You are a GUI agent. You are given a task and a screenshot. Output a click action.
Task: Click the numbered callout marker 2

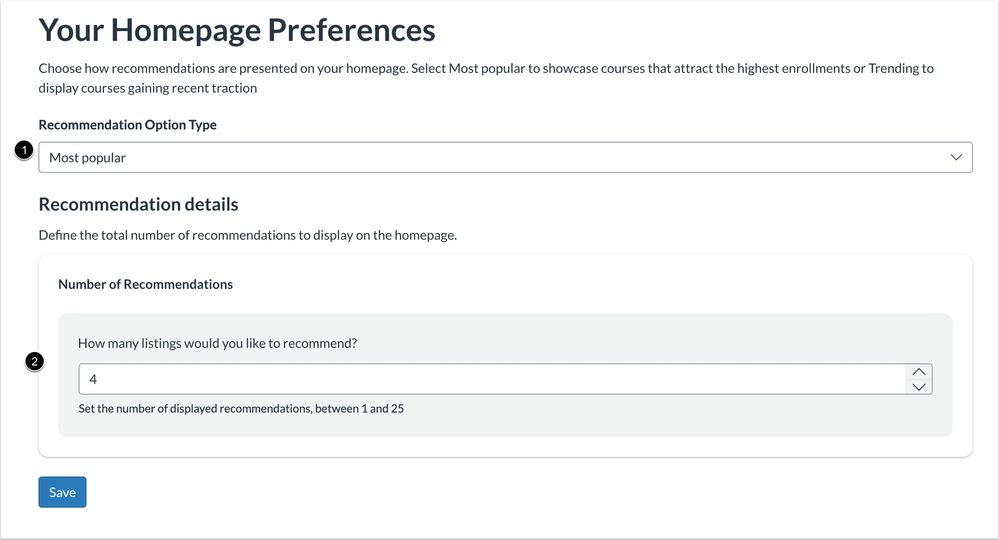(x=35, y=362)
